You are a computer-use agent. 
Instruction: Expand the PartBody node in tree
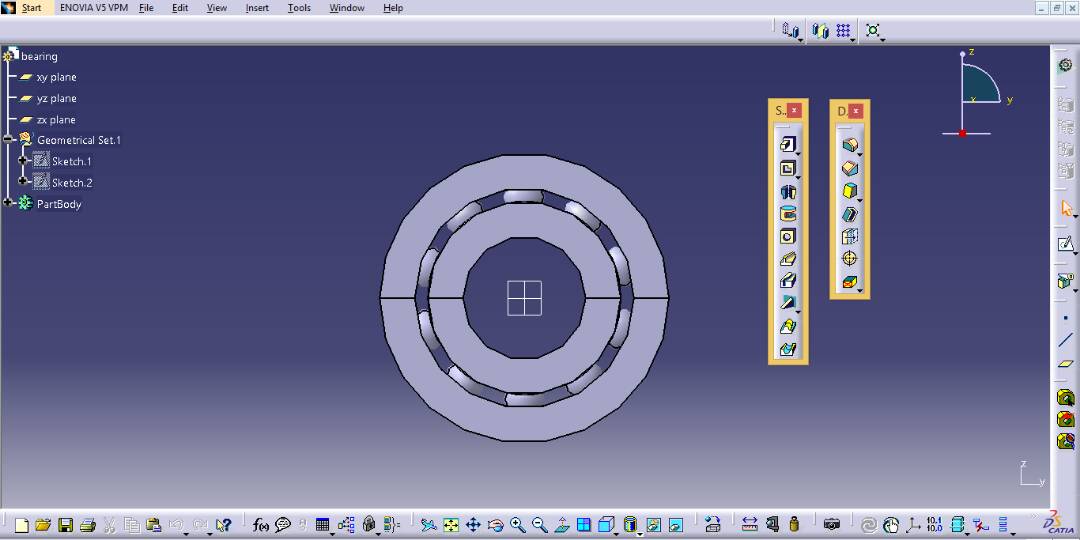pos(8,203)
